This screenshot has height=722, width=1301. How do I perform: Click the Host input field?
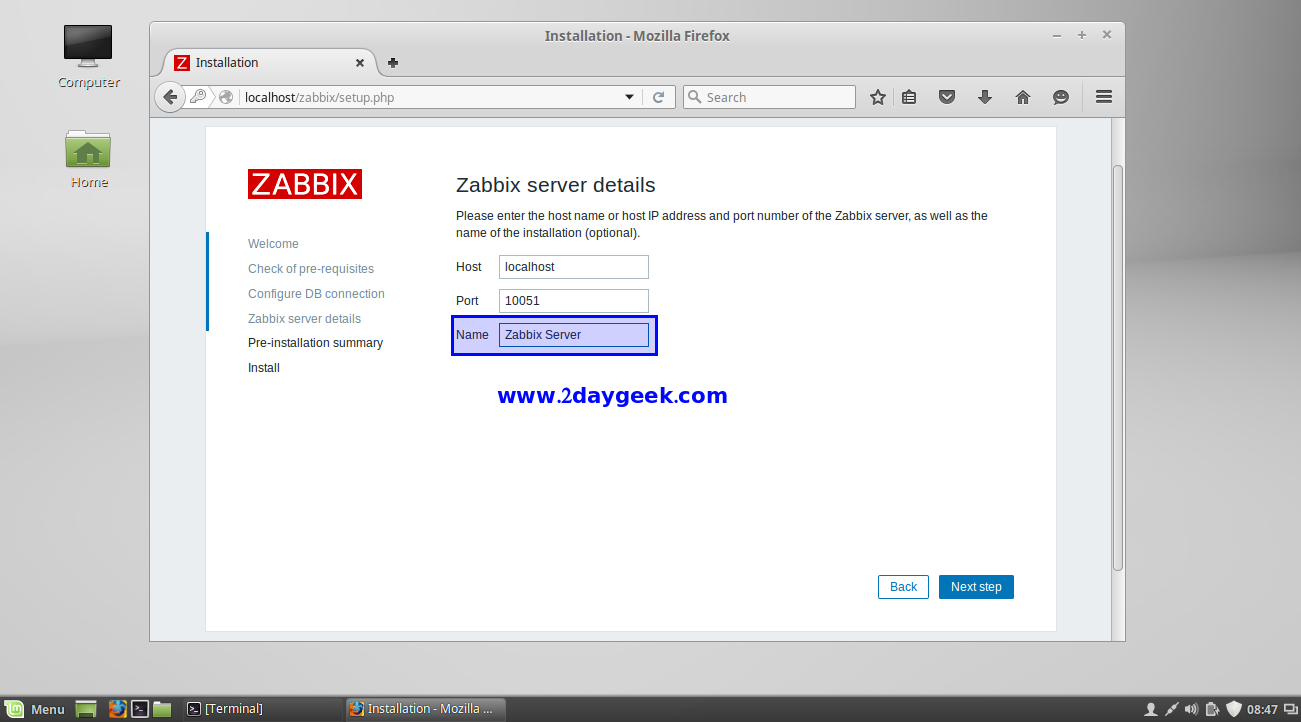[574, 267]
